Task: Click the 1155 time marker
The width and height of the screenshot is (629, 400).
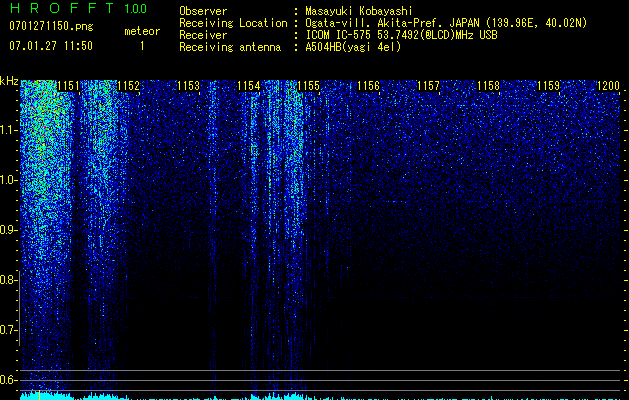Action: click(308, 86)
